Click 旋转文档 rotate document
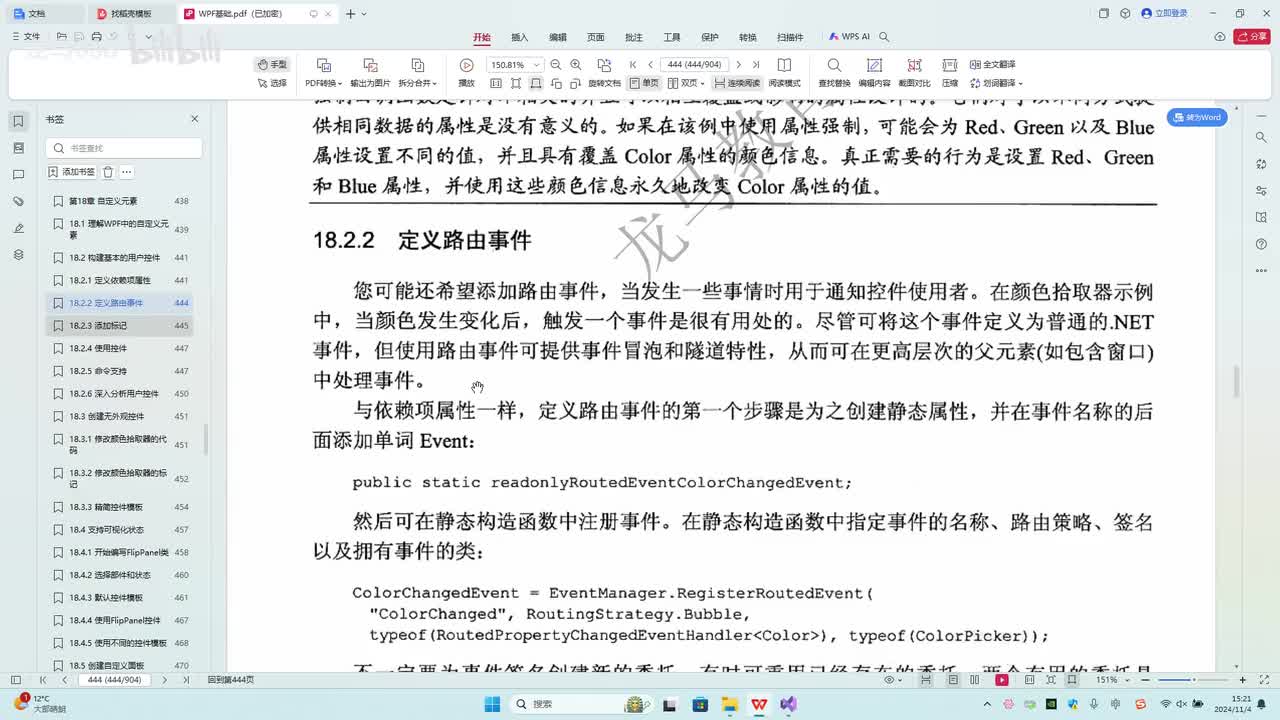This screenshot has width=1280, height=720. [604, 73]
